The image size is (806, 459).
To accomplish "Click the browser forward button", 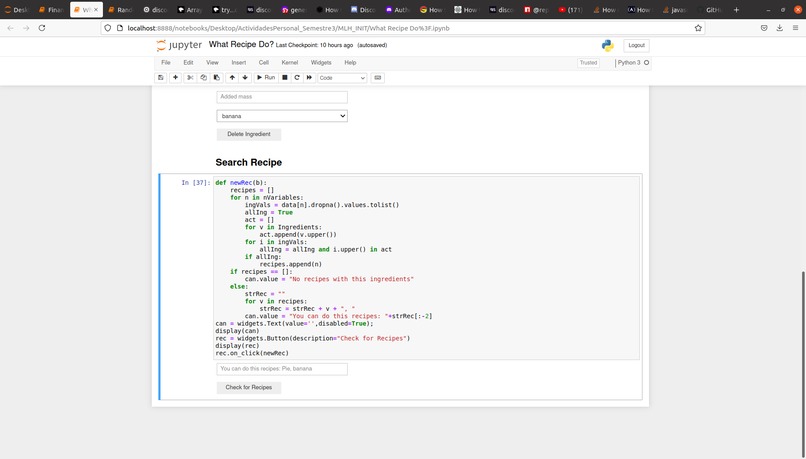I will point(26,28).
